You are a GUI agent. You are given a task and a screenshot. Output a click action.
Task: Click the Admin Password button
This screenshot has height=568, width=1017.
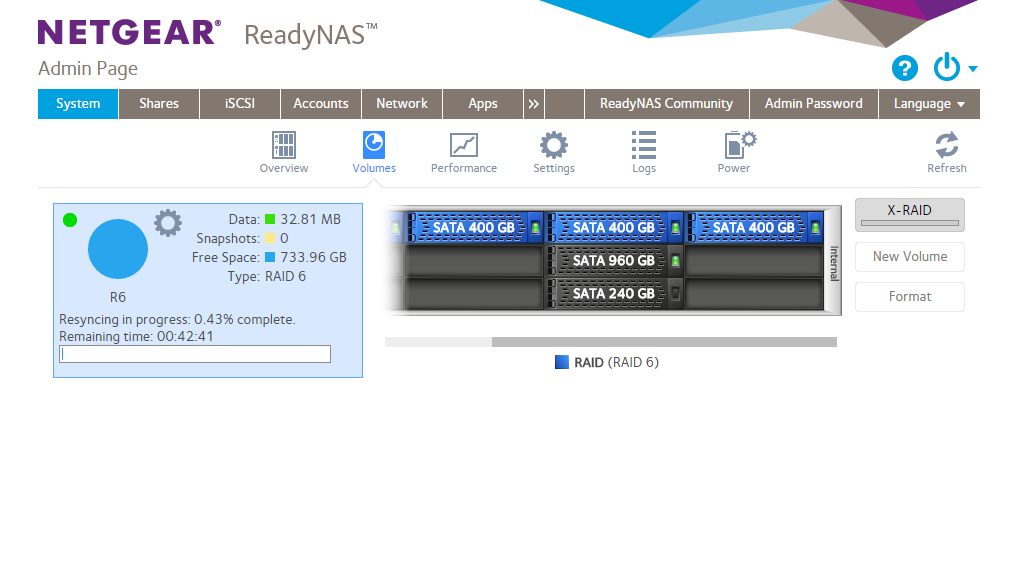pos(813,104)
